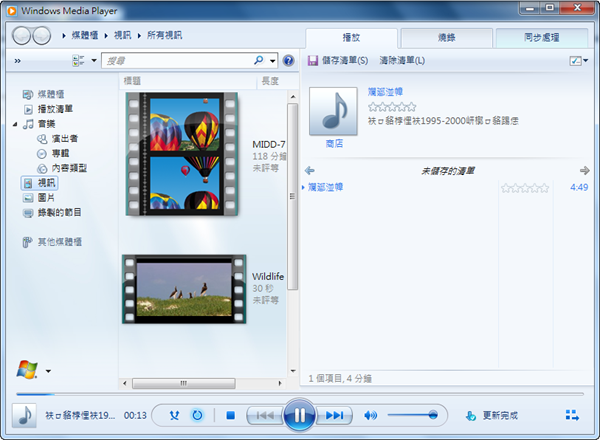600x440 pixels.
Task: Click the Back navigation arrow button
Action: pos(21,36)
